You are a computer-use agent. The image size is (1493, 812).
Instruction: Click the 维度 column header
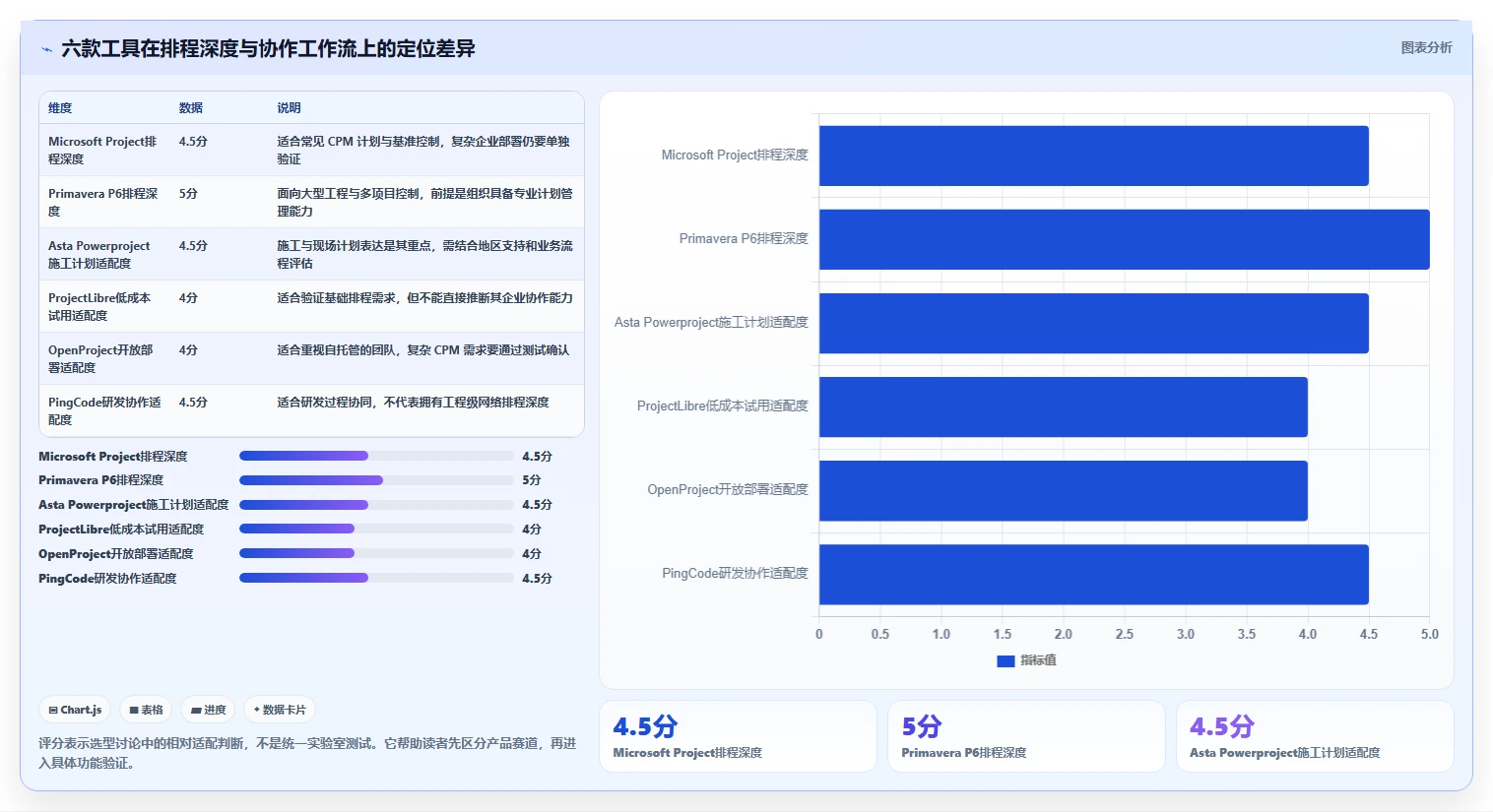[60, 108]
